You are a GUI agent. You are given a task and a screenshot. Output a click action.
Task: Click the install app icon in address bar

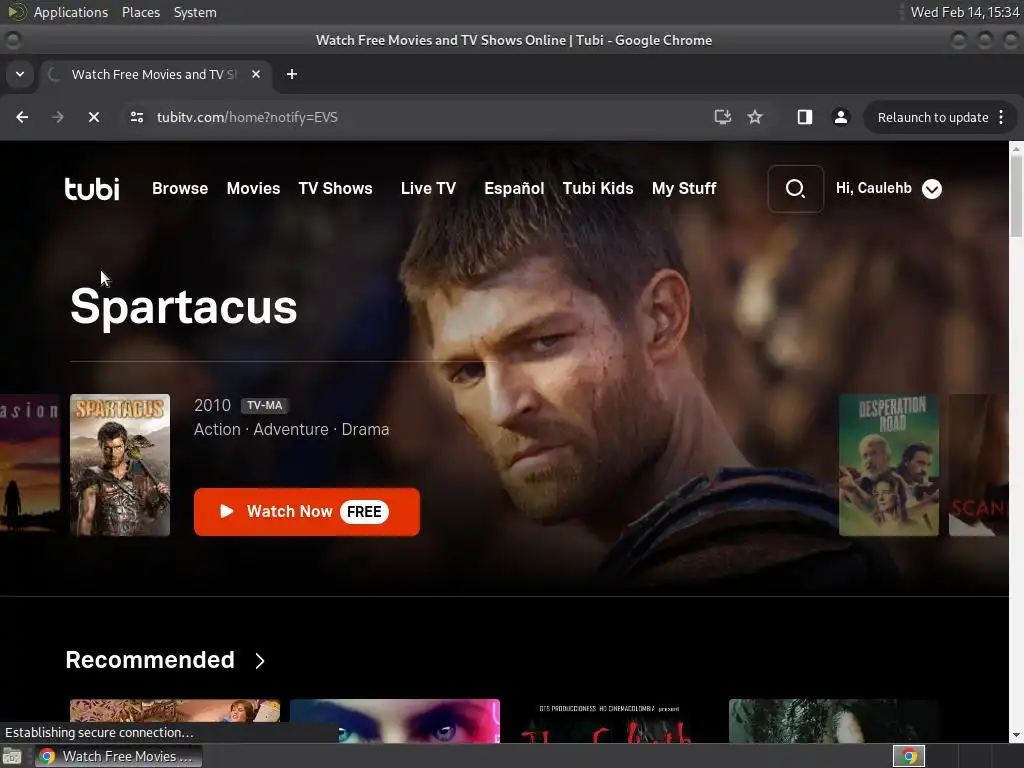coord(722,118)
